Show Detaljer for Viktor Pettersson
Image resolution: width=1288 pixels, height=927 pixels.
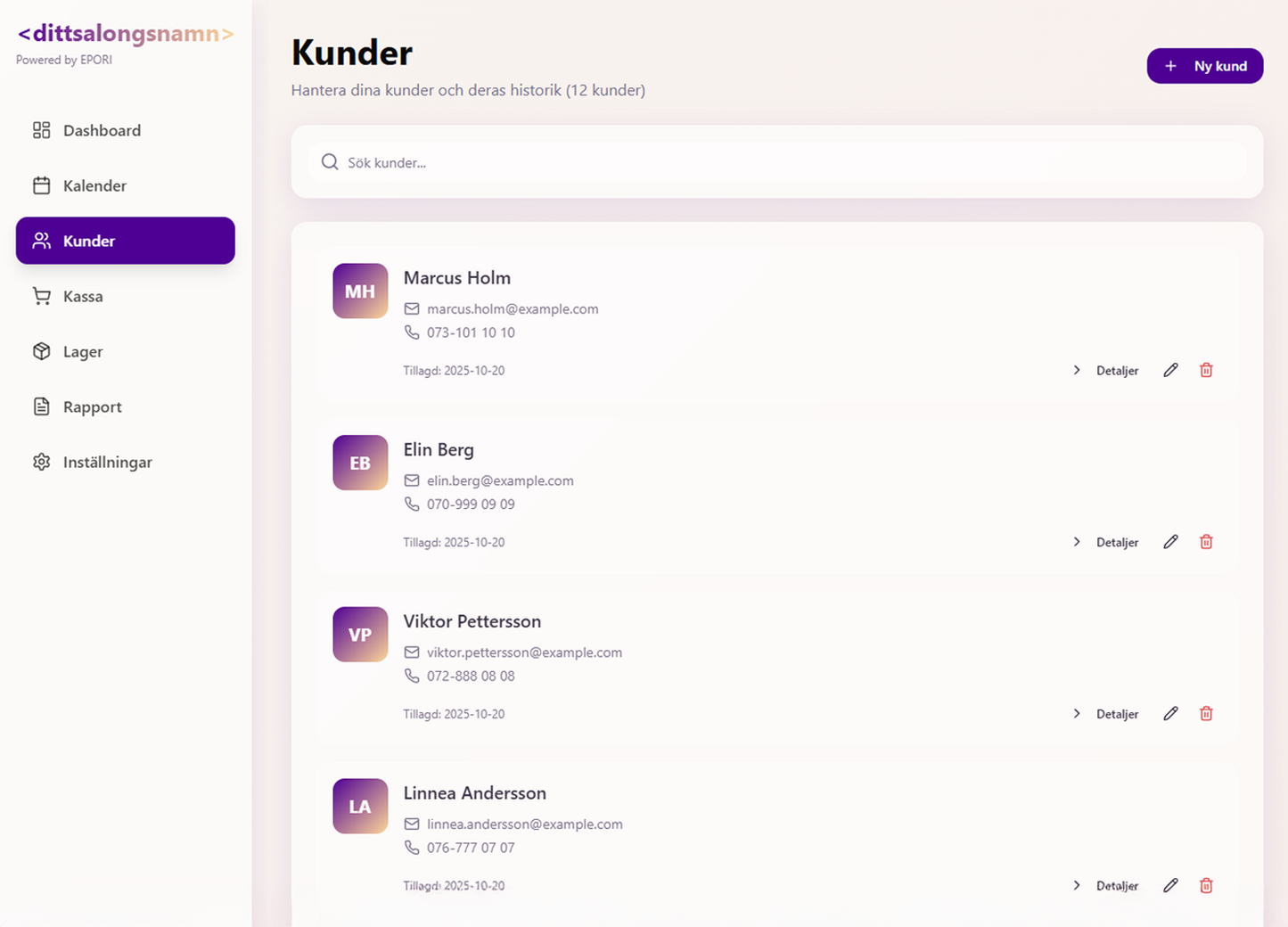1105,714
